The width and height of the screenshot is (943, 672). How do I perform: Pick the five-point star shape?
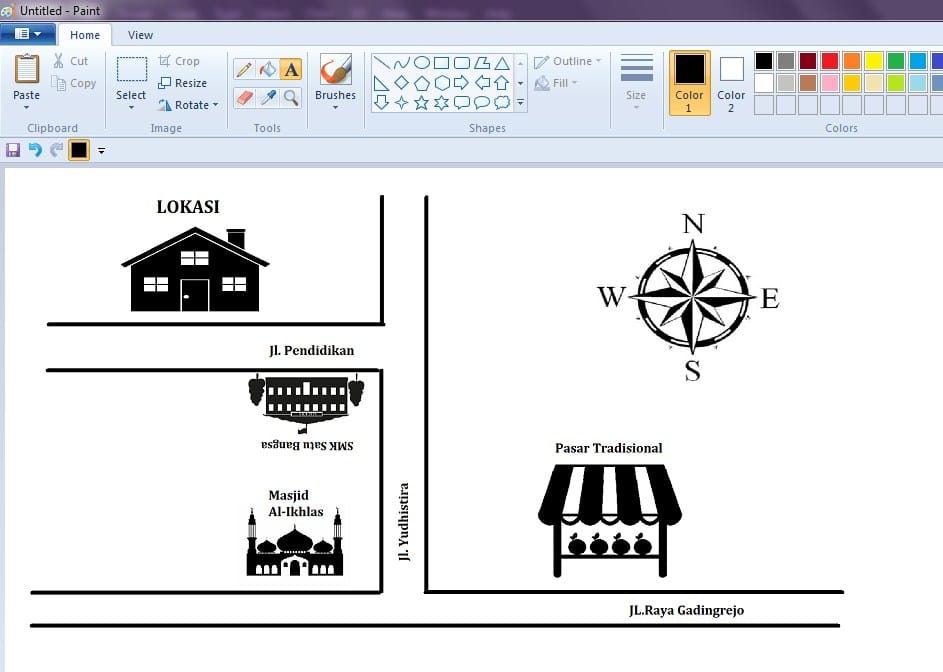421,102
